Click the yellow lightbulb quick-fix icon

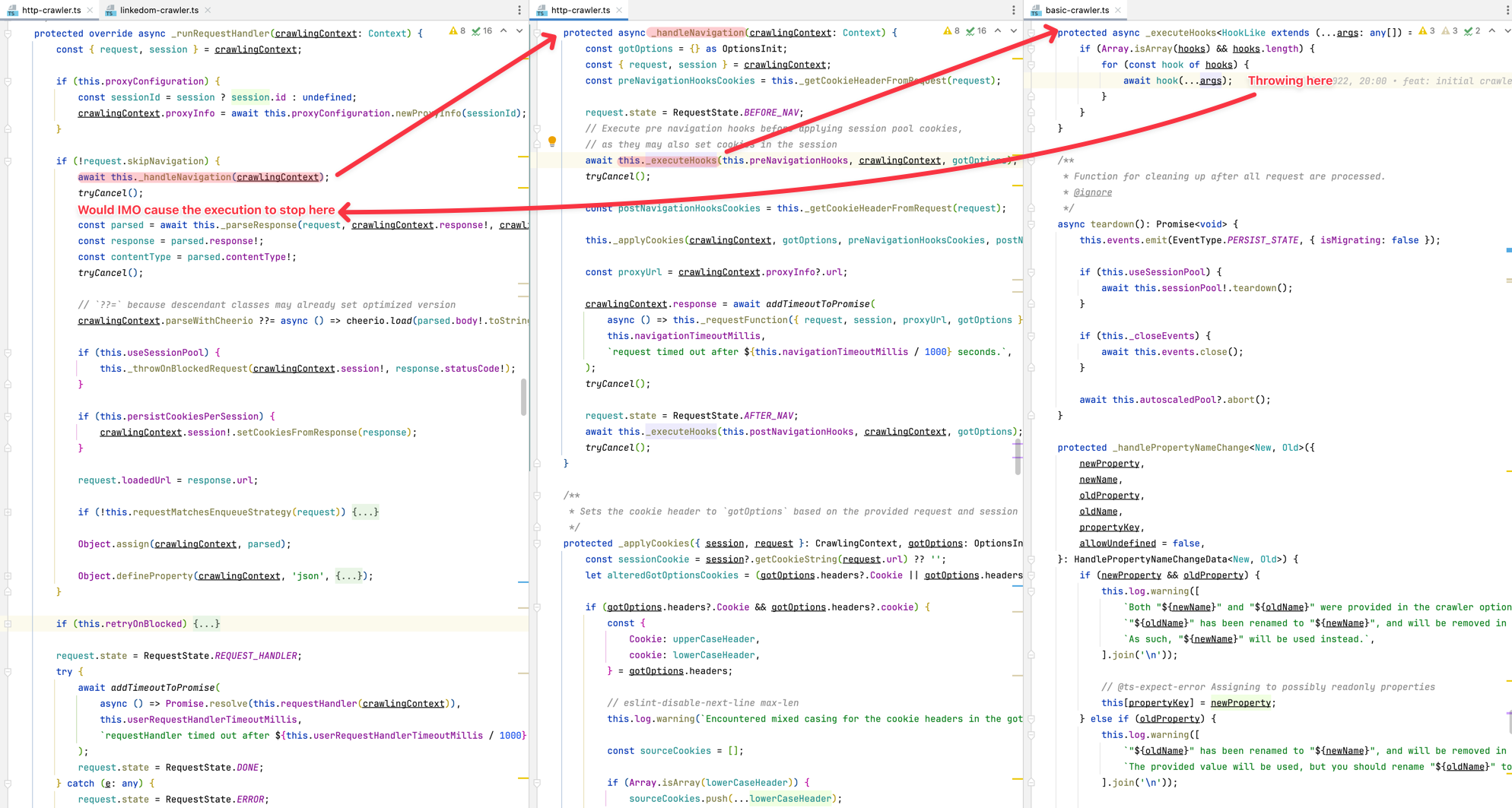tap(552, 141)
